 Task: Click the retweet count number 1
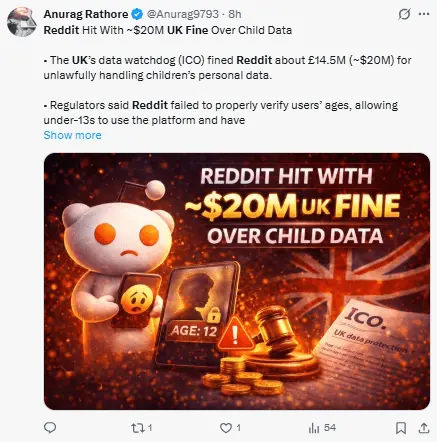(150, 428)
